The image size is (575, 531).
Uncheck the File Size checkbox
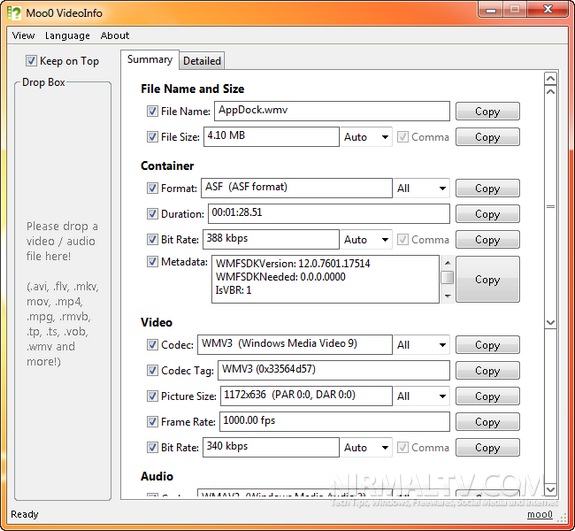coord(152,137)
